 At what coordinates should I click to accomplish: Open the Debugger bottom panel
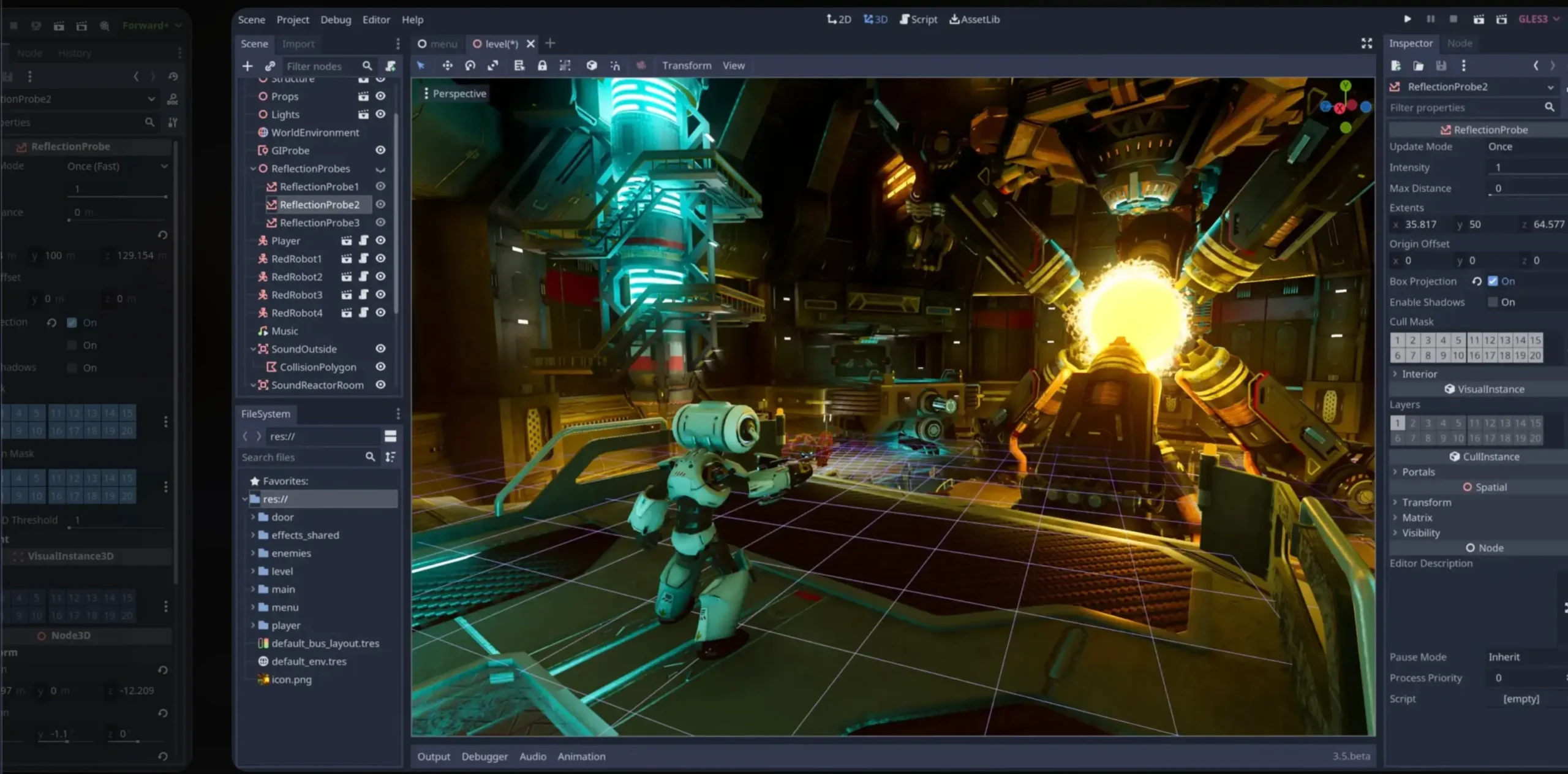[484, 756]
